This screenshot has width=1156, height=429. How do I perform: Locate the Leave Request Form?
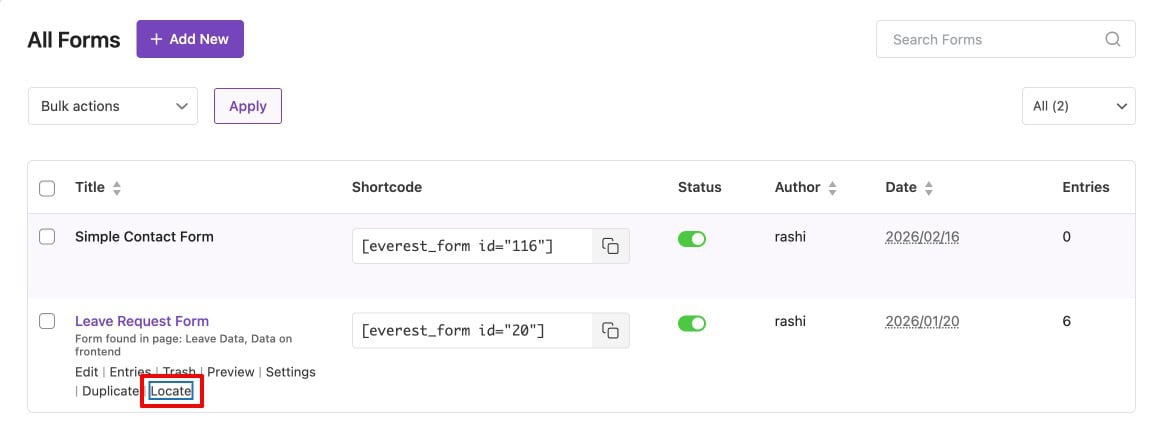pos(171,391)
